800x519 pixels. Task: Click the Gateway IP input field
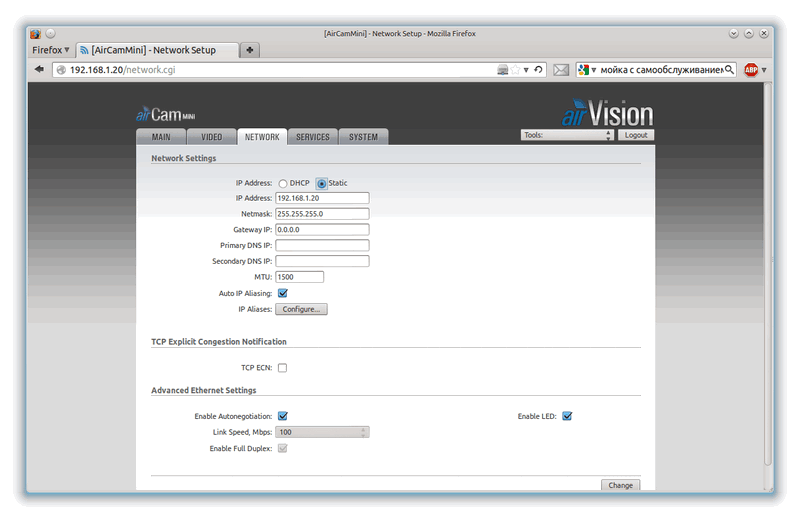[322, 230]
